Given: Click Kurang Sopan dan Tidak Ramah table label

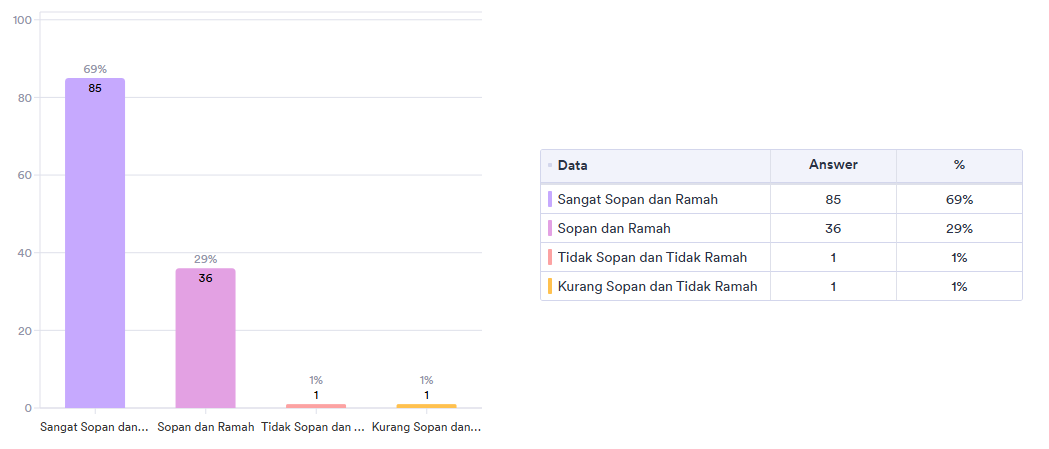Looking at the screenshot, I should (657, 286).
